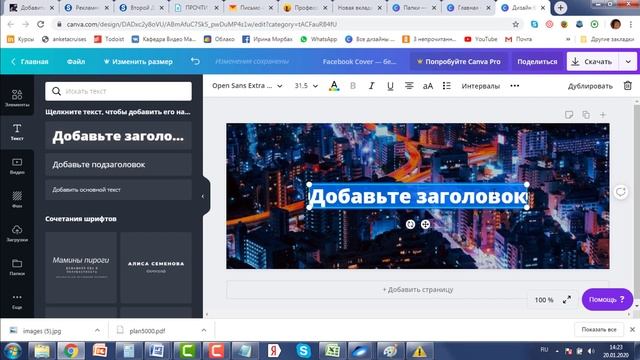Screen dimensions: 640x360
Task: Open the zoom level 100 % menu
Action: [544, 300]
